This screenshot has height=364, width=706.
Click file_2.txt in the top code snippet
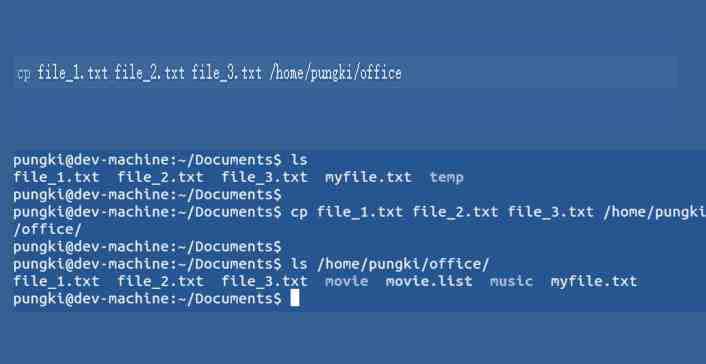point(149,73)
